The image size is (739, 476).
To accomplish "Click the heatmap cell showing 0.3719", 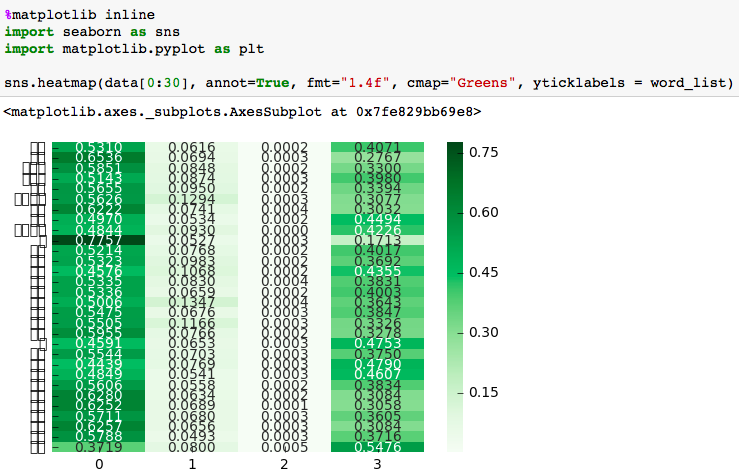I will point(98,447).
